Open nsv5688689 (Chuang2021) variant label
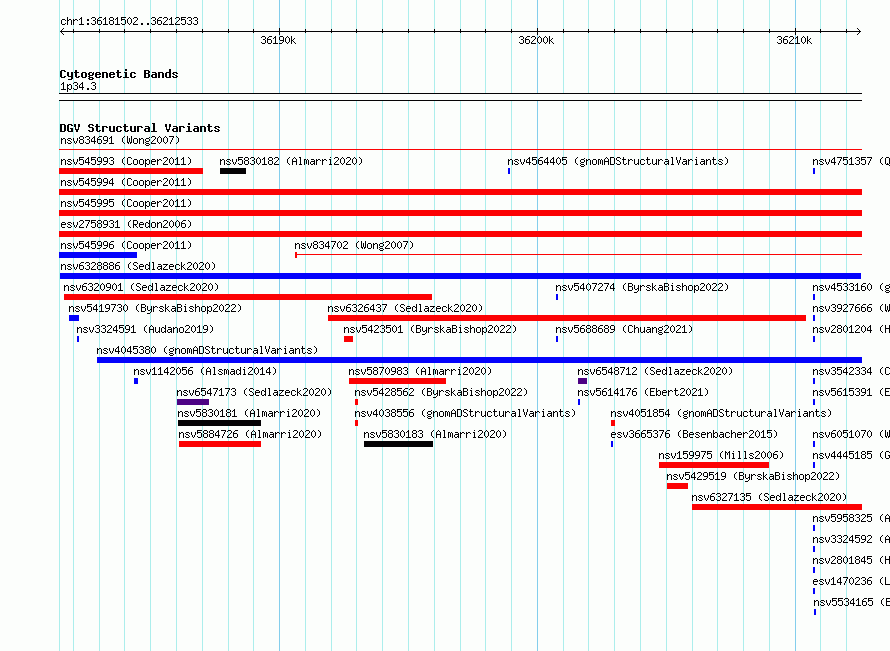Viewport: 890px width, 651px height. (624, 329)
